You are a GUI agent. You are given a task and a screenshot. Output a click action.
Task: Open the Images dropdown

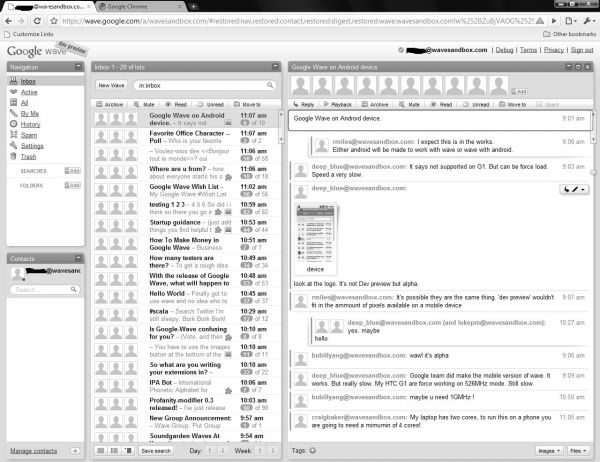pos(549,451)
